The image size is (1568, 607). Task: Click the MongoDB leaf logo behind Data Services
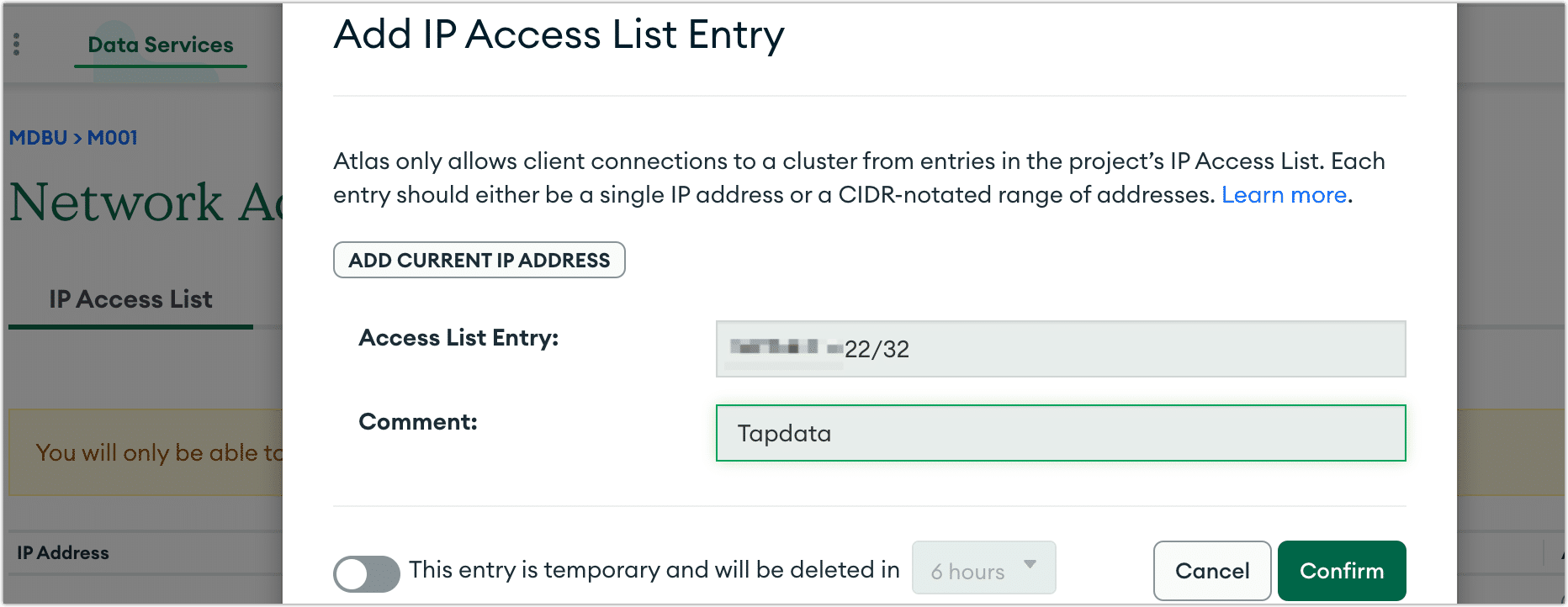pos(118,46)
